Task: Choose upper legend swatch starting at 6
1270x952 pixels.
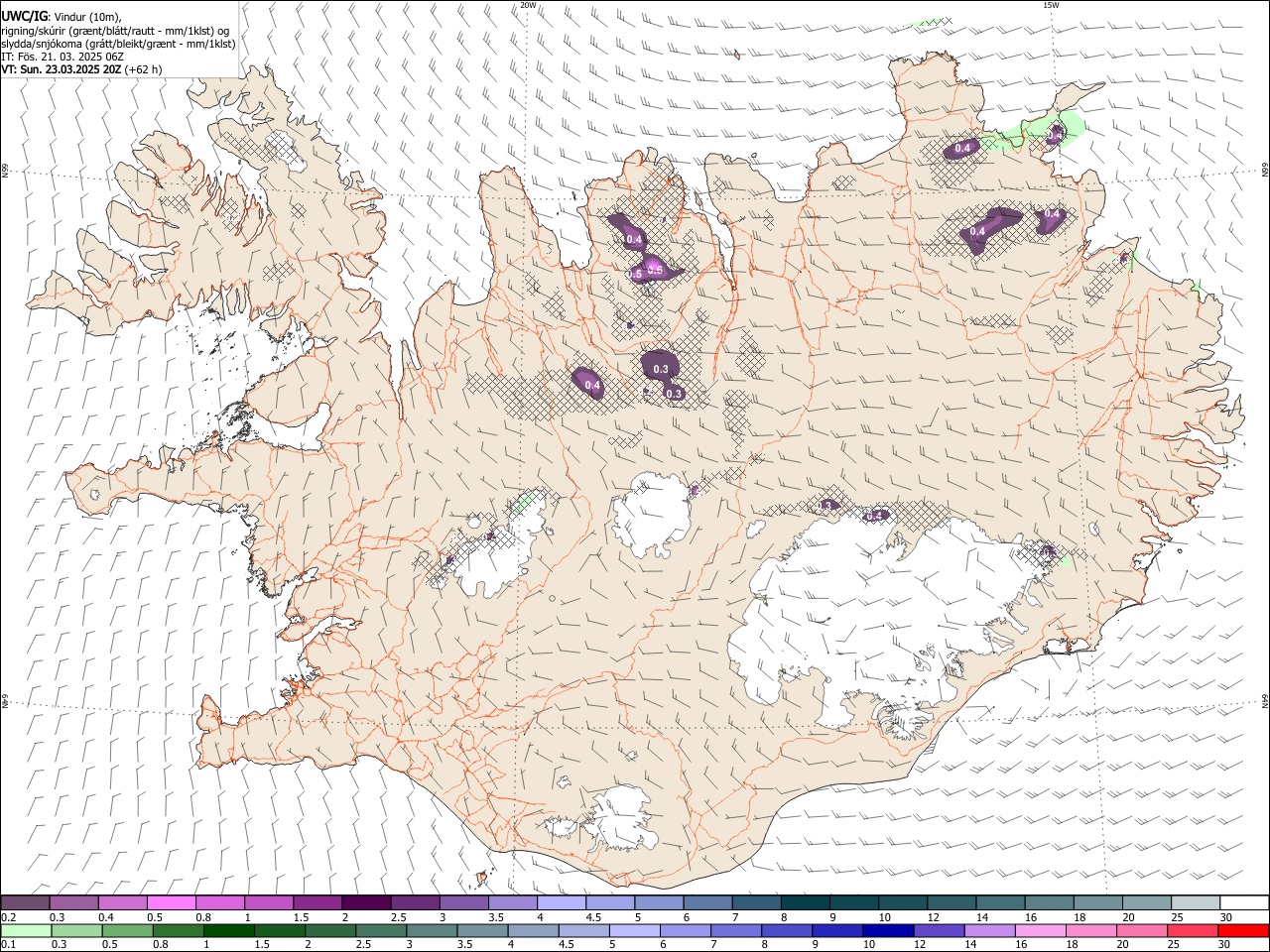Action: pos(706,902)
